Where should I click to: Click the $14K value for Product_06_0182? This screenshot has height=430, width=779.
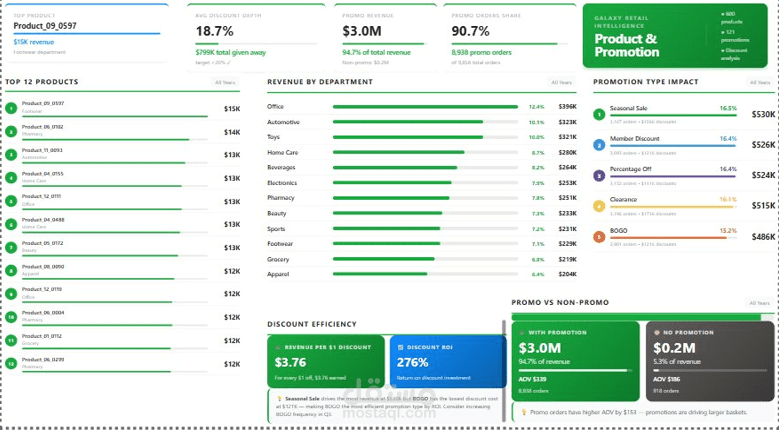pos(232,132)
